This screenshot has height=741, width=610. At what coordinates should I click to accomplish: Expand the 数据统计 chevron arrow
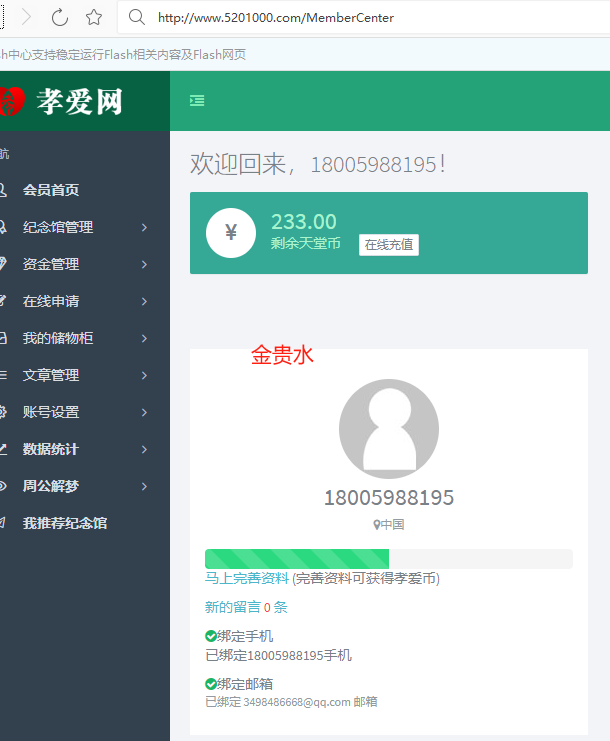[145, 449]
